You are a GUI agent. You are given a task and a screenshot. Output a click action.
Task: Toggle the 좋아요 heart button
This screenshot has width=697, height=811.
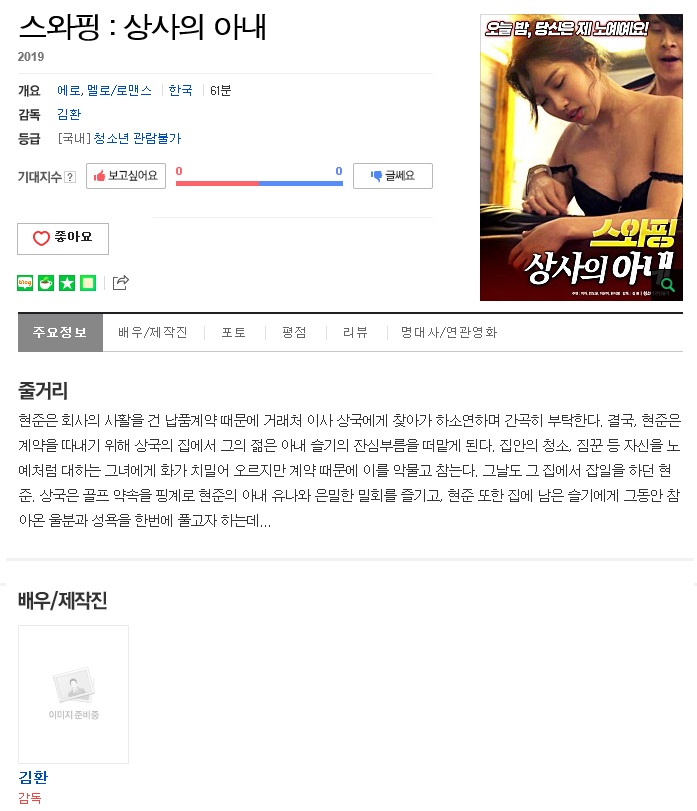[63, 238]
